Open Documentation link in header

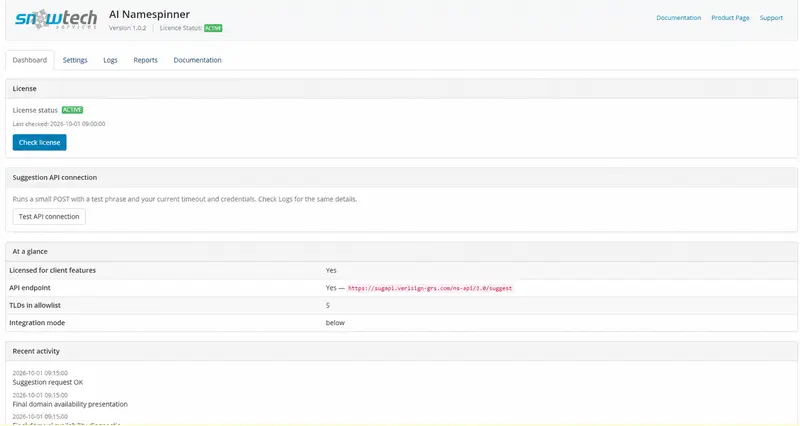tap(679, 17)
